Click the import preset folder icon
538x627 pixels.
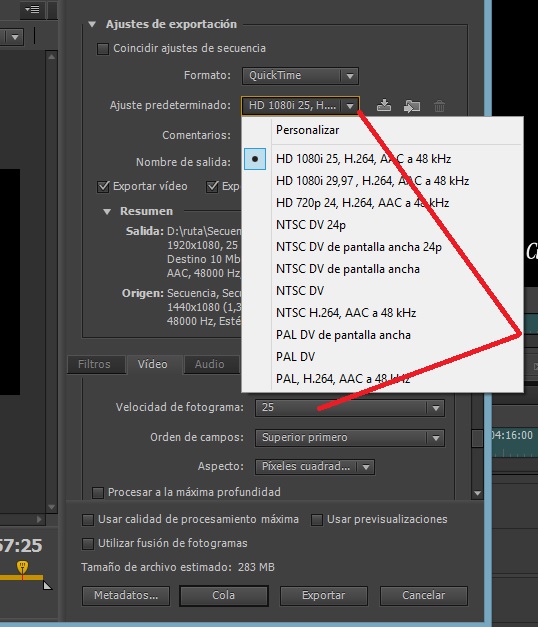coord(412,106)
